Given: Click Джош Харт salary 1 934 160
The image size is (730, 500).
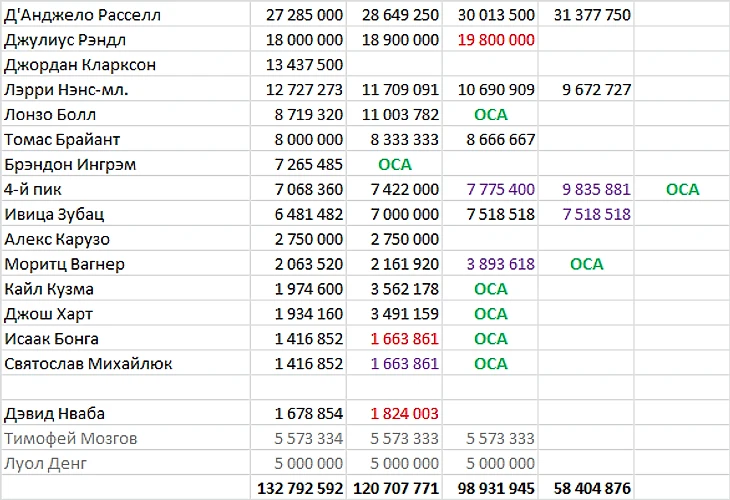Looking at the screenshot, I should tap(298, 314).
